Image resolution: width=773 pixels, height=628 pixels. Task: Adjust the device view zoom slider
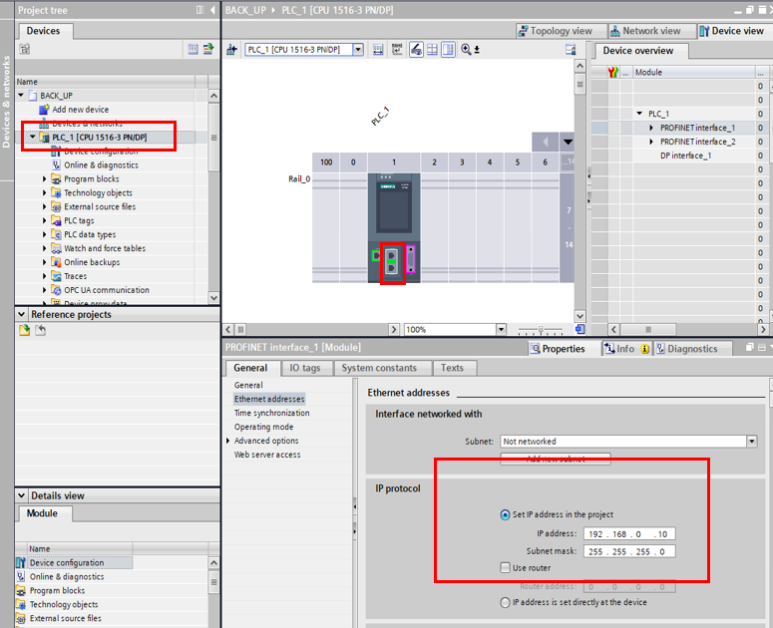(541, 329)
